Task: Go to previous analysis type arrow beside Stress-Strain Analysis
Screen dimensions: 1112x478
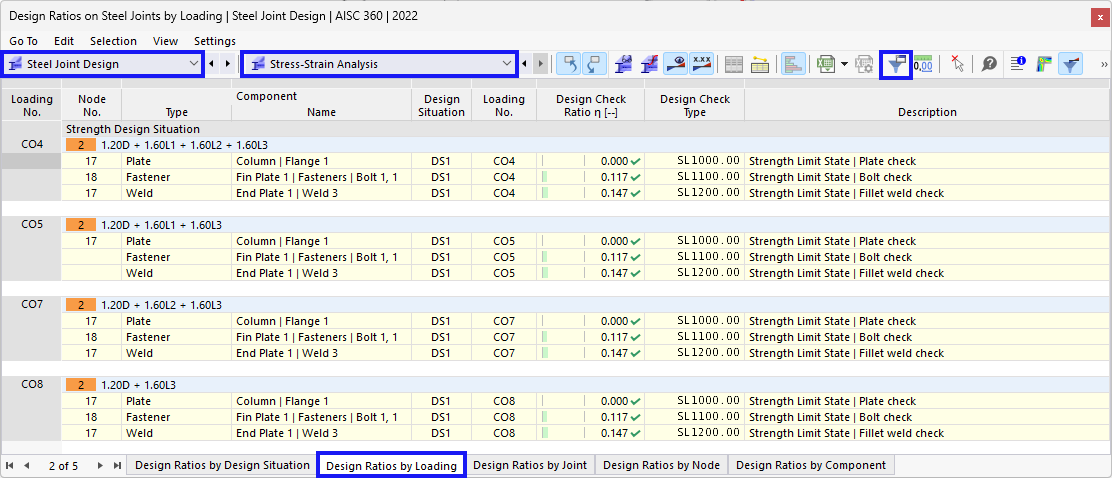Action: point(526,64)
